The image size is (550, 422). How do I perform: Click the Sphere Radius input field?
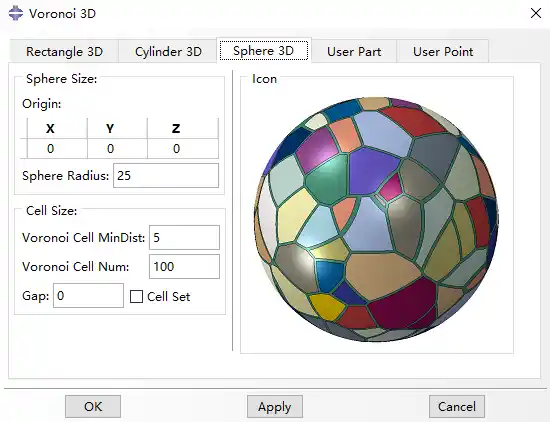coord(166,175)
